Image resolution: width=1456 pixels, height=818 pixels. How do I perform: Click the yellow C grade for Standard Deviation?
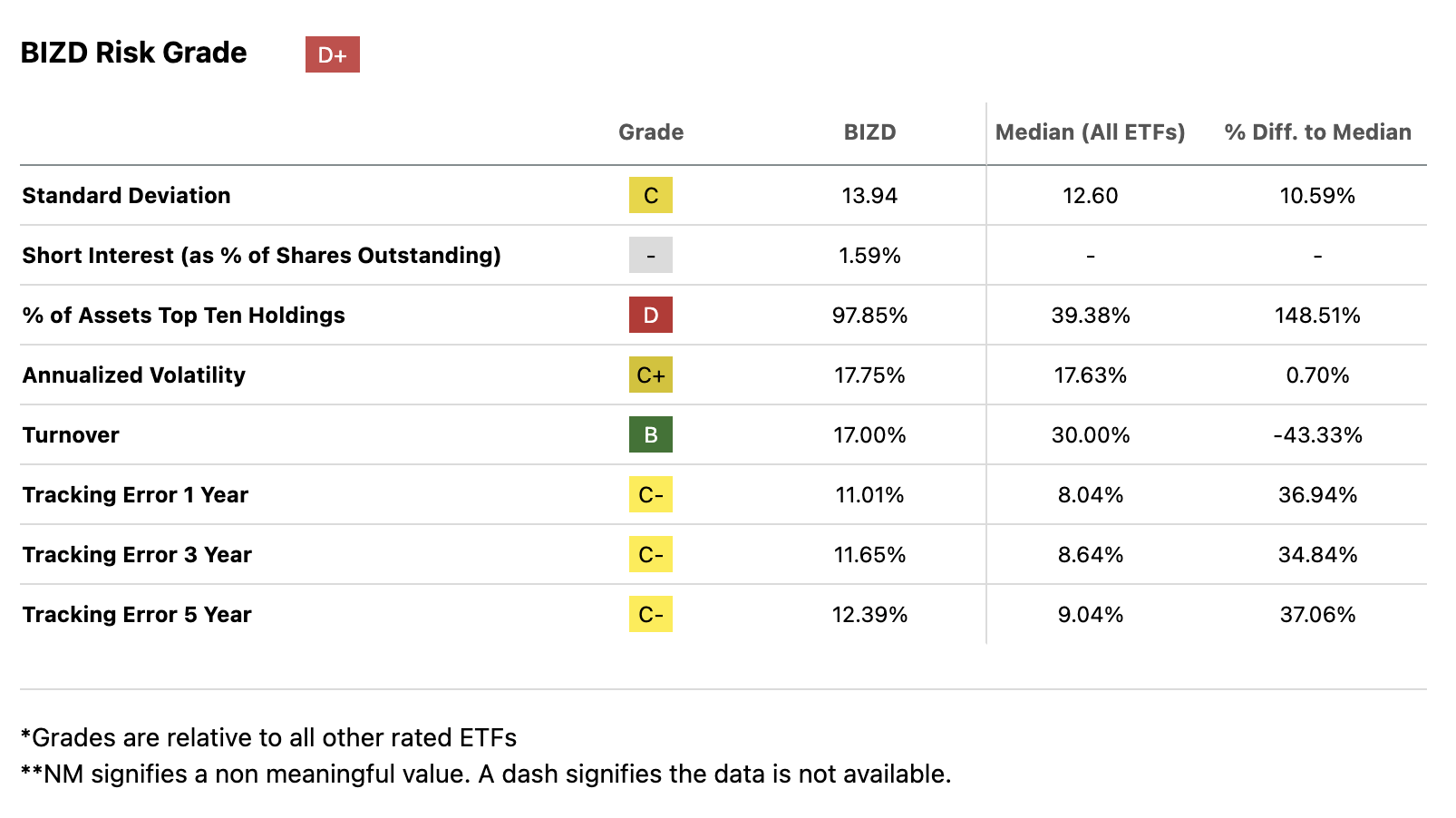tap(650, 195)
